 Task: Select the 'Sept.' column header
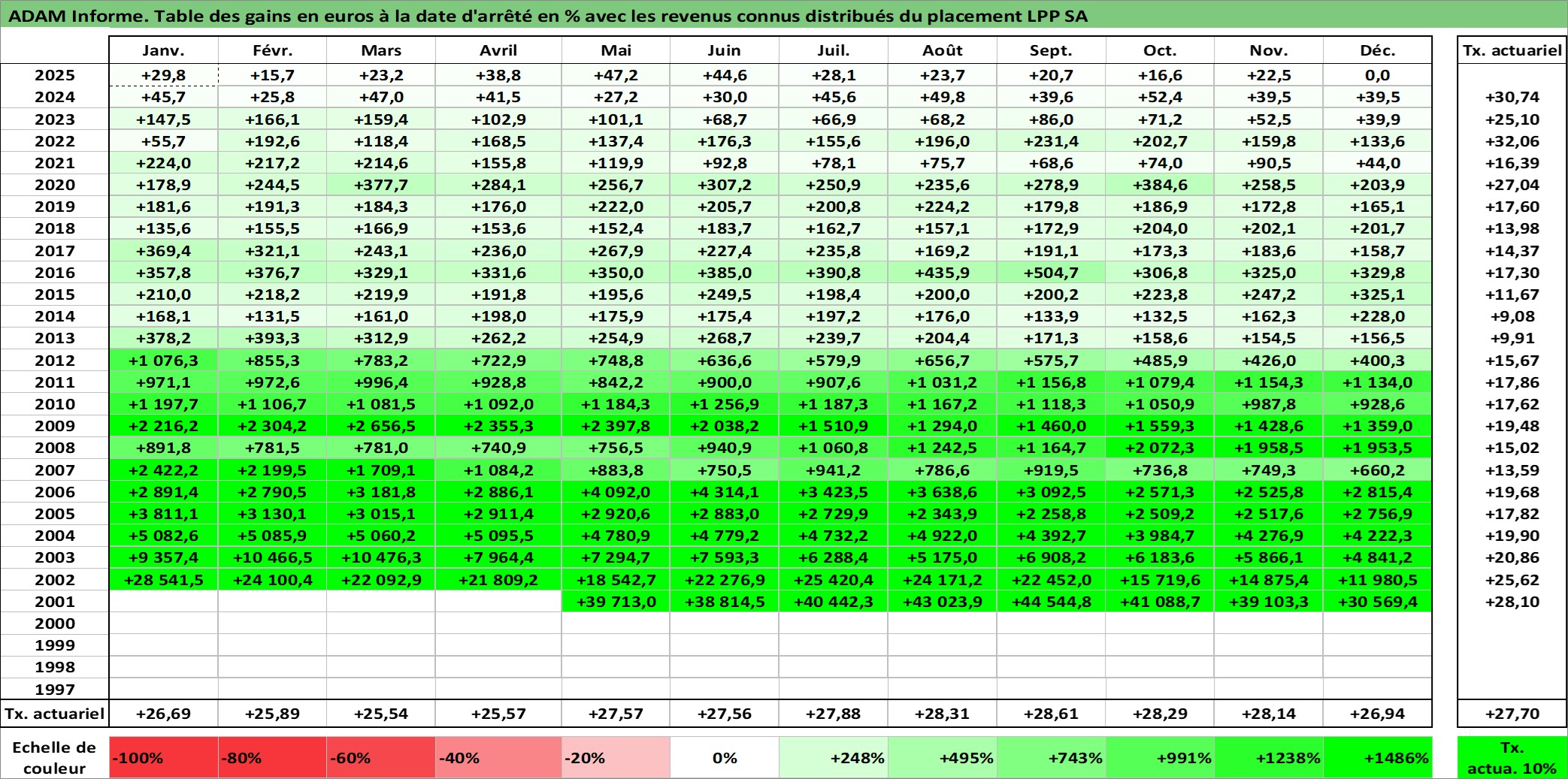(x=1051, y=50)
